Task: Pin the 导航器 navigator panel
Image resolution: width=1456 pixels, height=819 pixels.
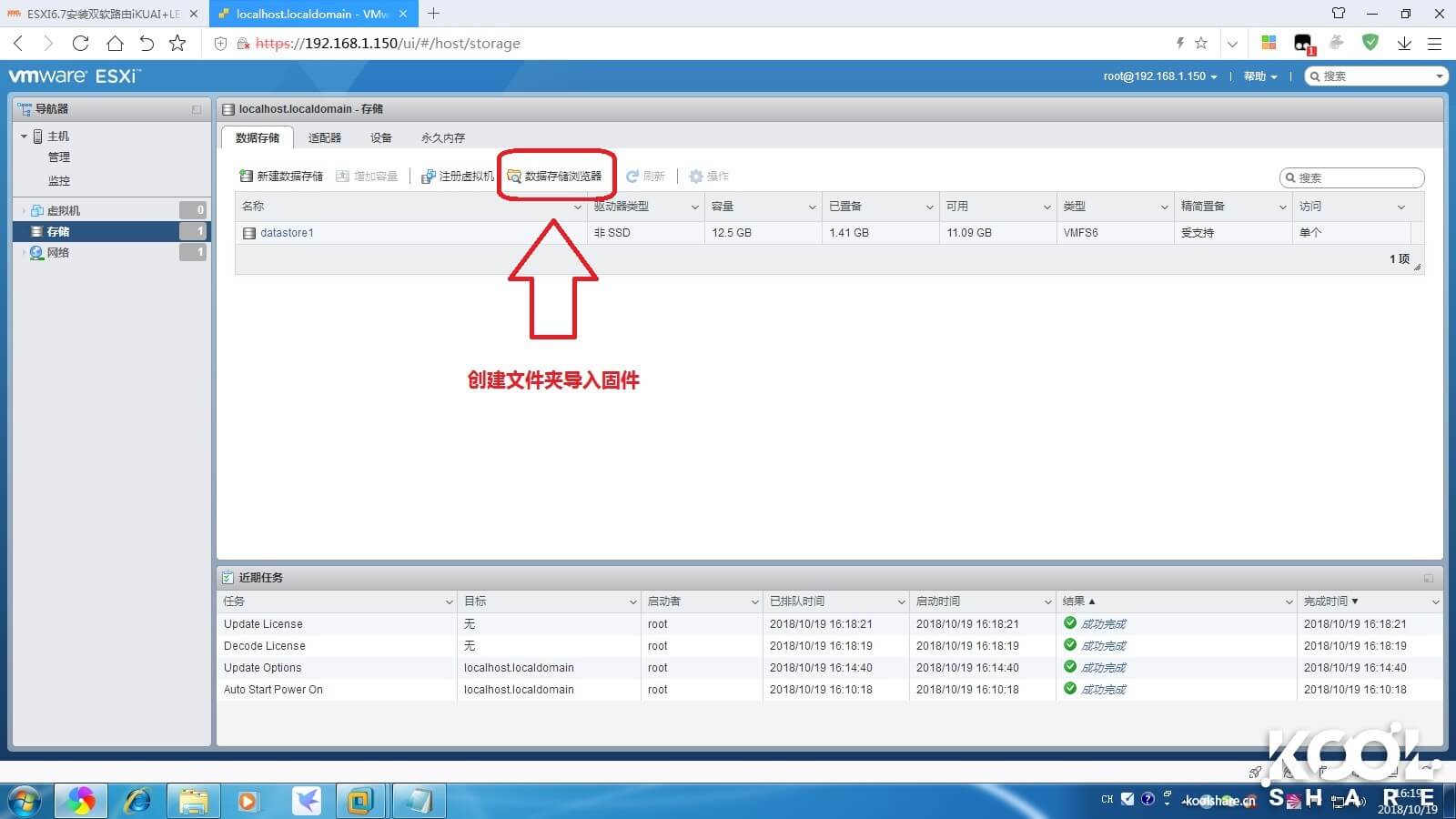Action: (196, 108)
